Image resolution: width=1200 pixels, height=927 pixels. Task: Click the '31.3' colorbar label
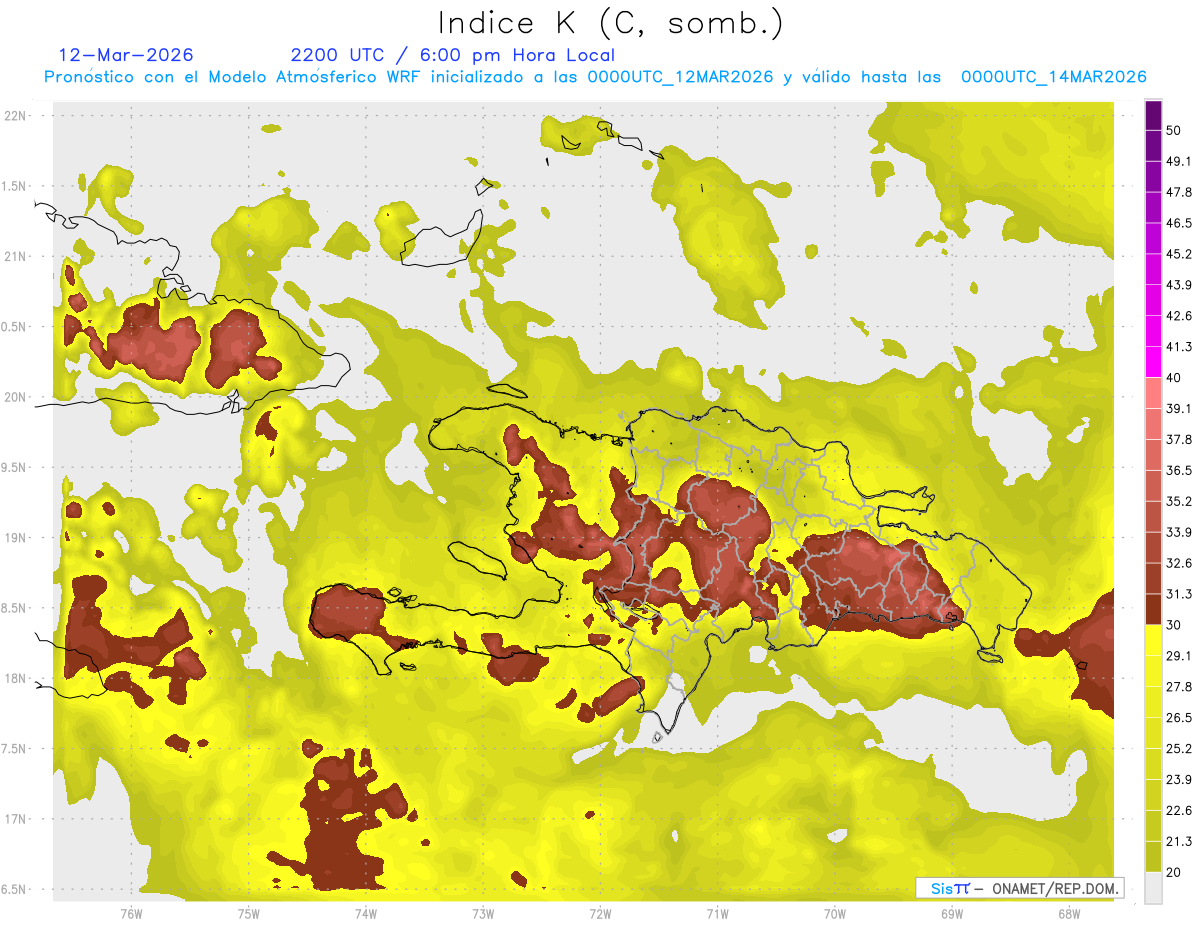click(1179, 594)
